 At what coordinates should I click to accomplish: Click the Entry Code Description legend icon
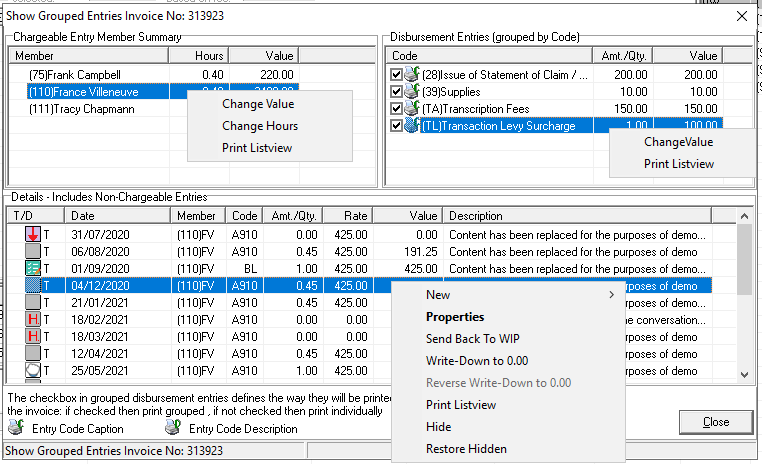[x=173, y=428]
